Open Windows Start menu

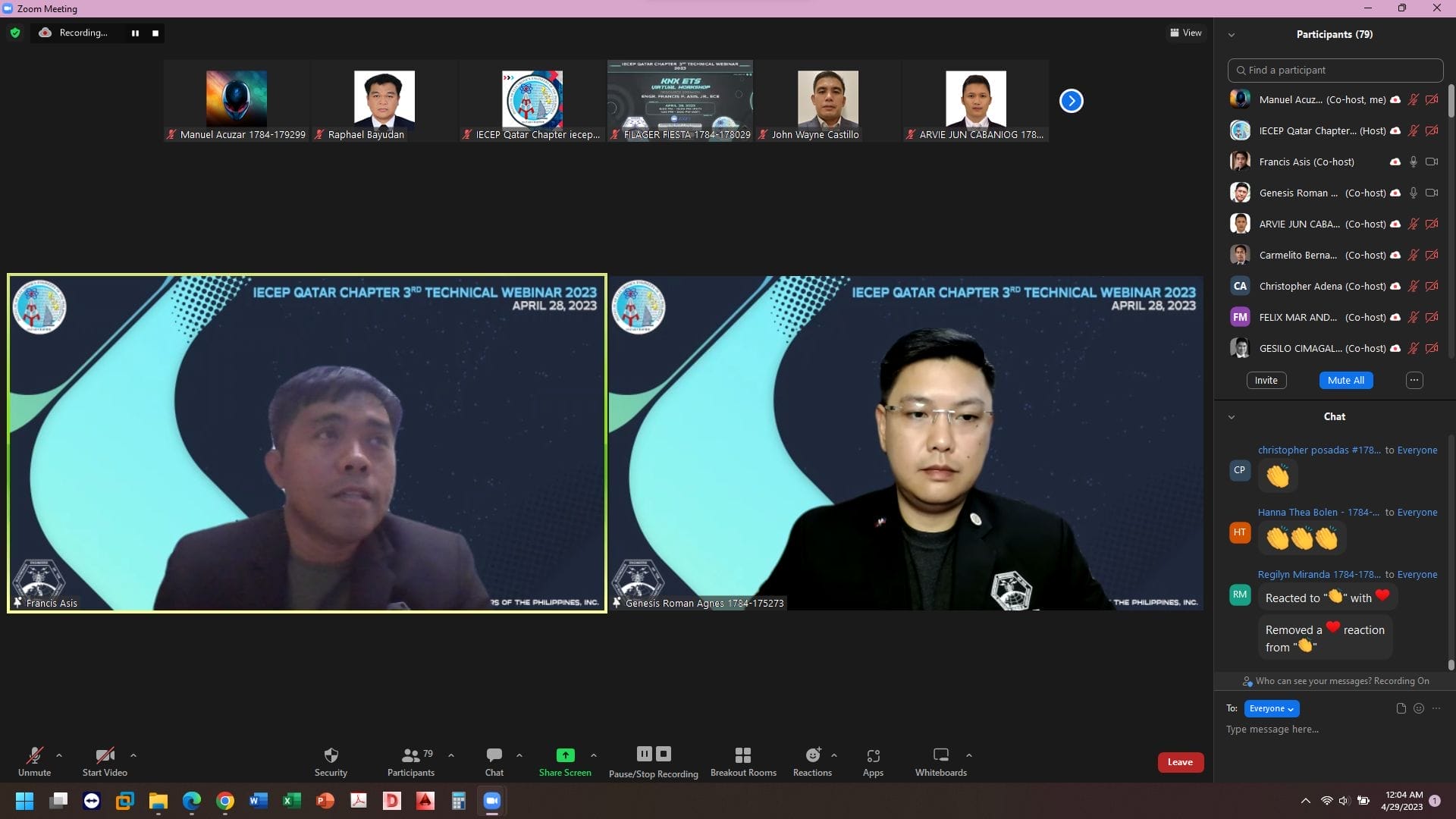pos(24,801)
